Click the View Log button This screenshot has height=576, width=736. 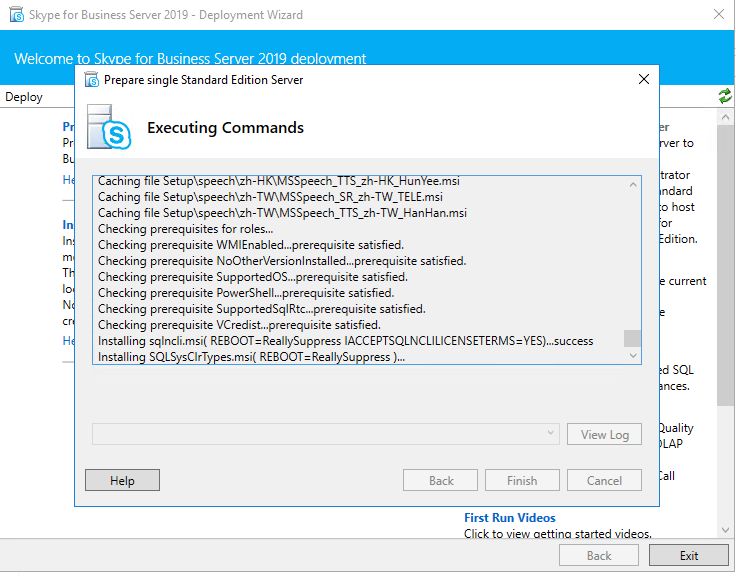click(x=604, y=434)
